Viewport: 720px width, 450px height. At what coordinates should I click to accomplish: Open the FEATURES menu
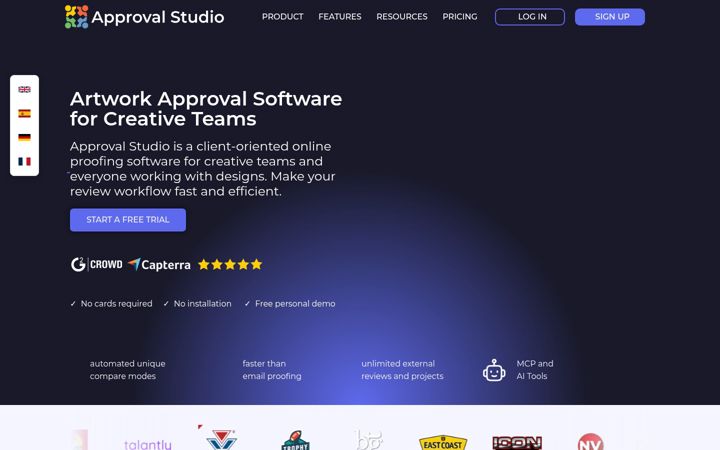point(340,17)
